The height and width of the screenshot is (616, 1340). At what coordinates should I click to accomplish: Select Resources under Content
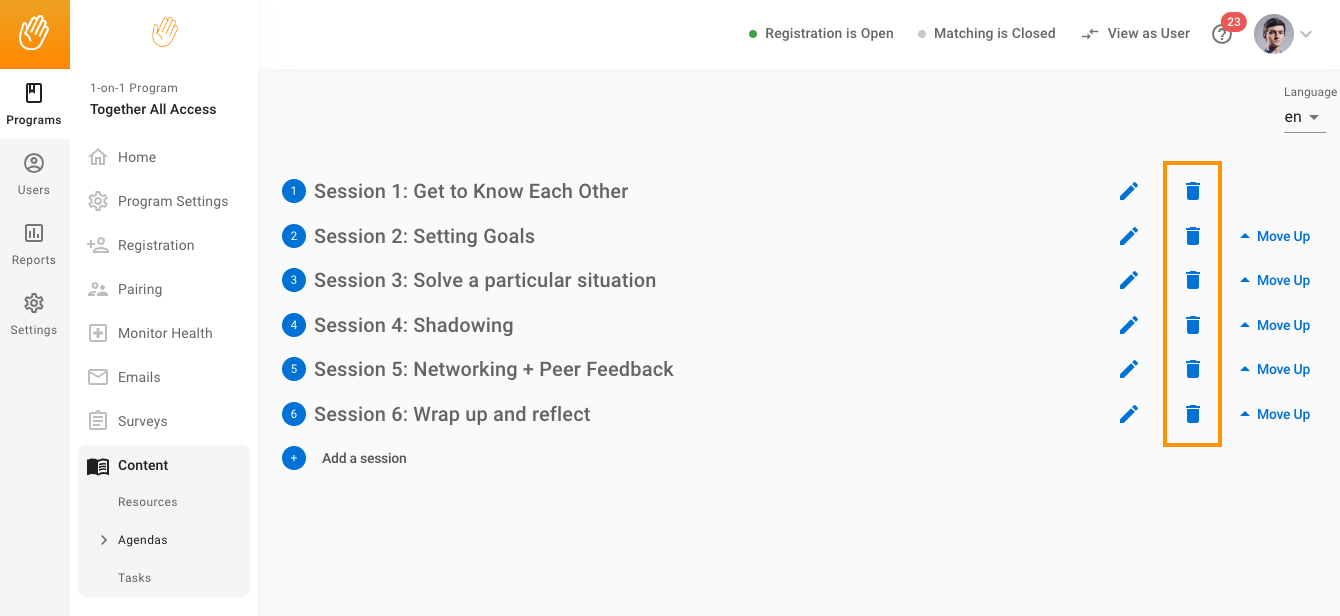(x=147, y=502)
